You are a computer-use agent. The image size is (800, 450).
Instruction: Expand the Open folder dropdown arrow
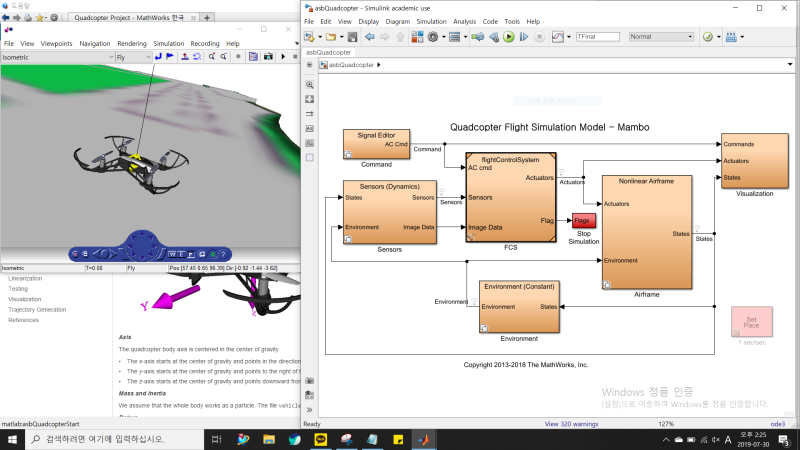[341, 37]
